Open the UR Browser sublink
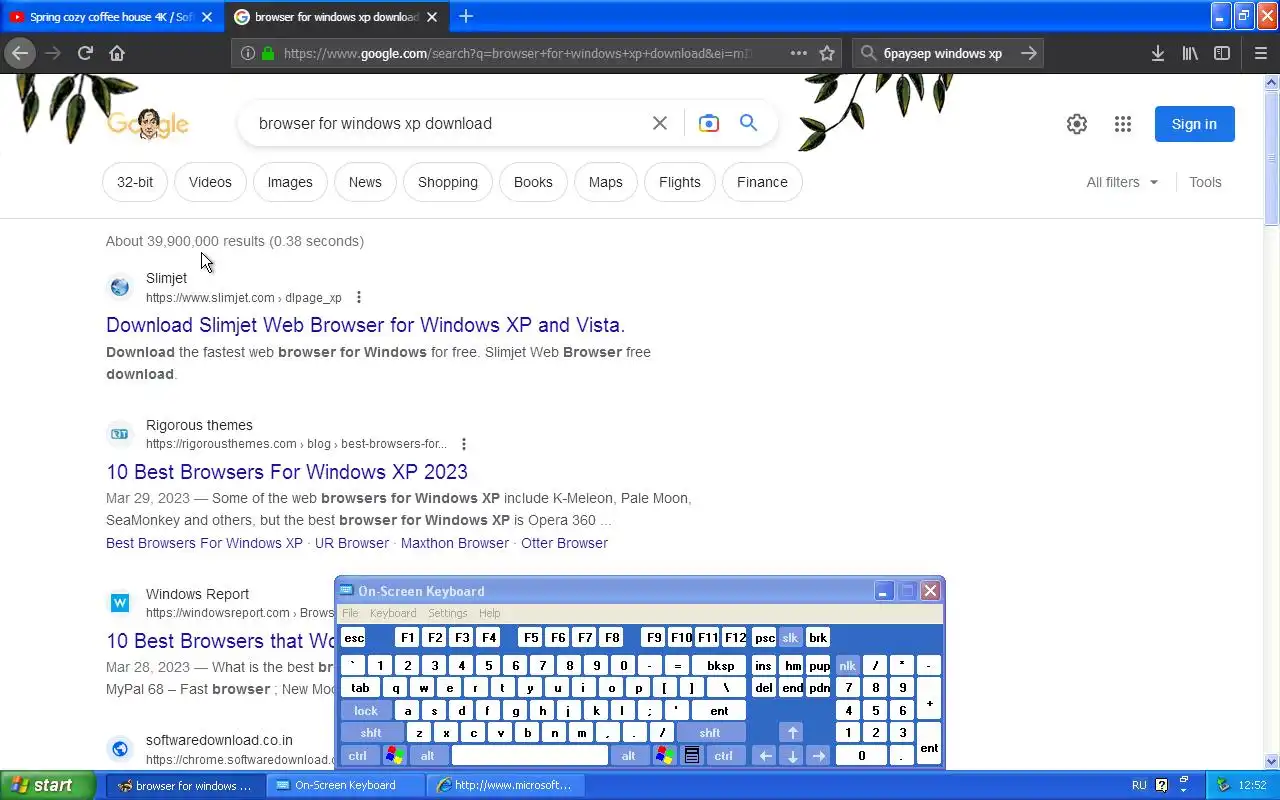1280x800 pixels. coord(352,543)
